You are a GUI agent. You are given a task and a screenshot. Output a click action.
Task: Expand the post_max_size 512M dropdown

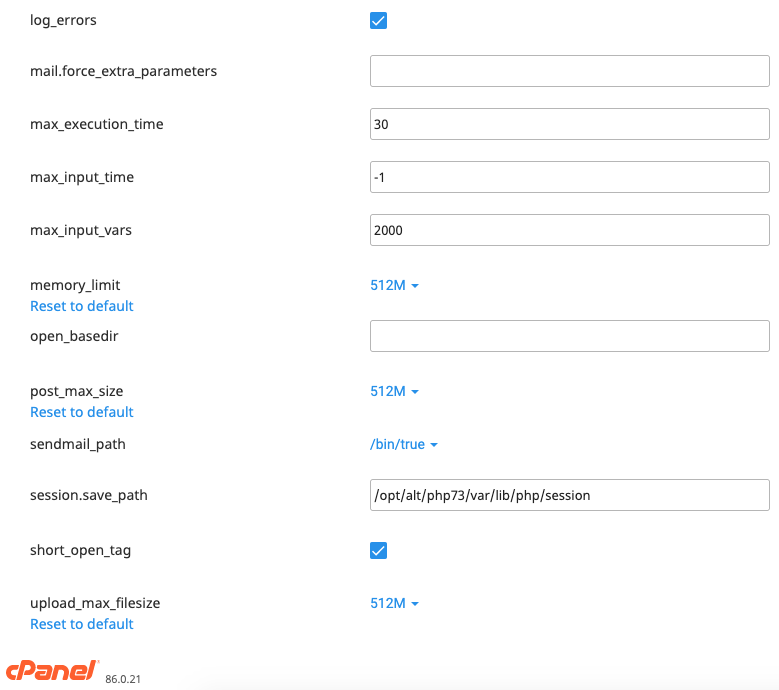pos(394,391)
